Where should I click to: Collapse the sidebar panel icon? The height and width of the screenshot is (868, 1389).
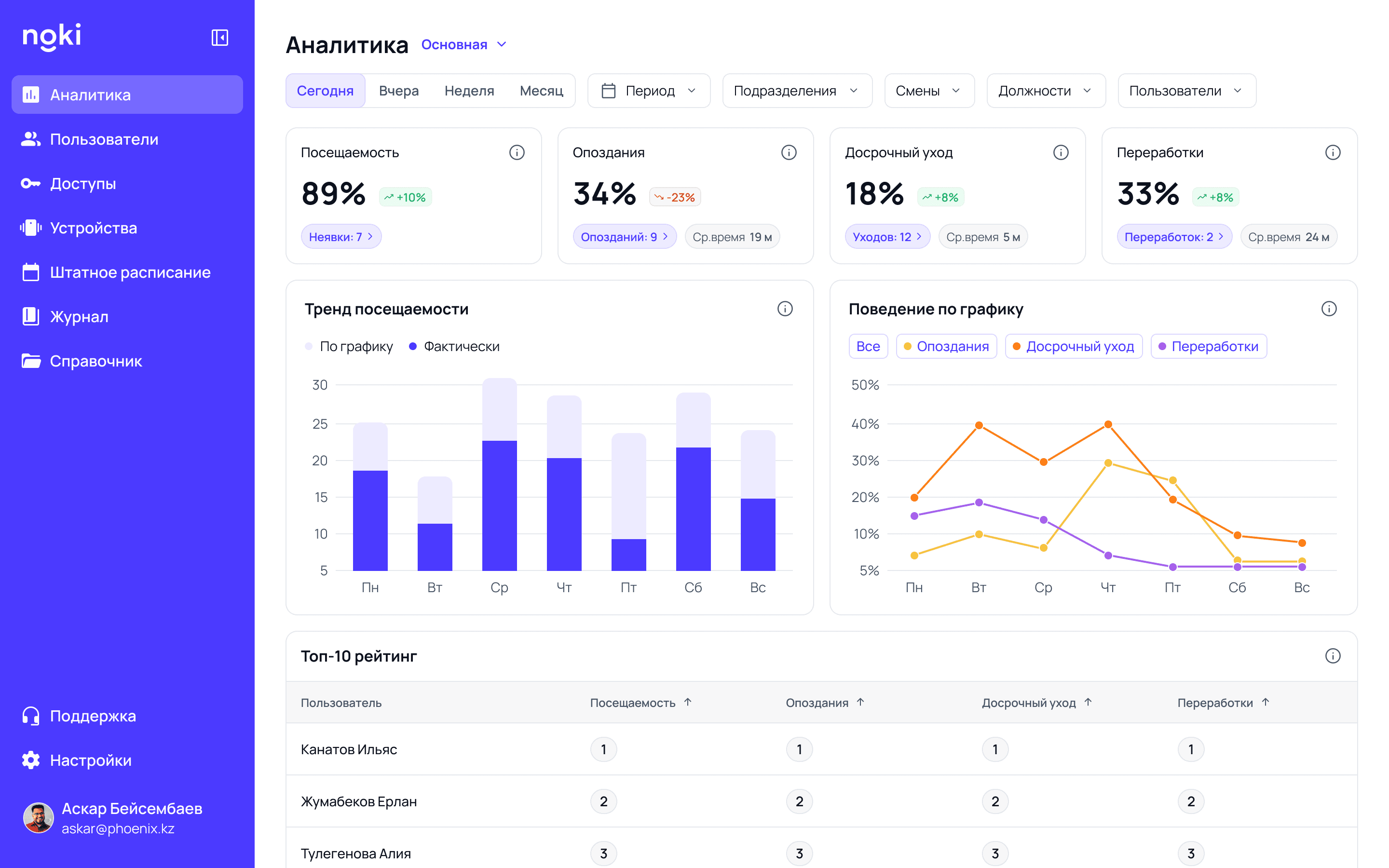[x=220, y=38]
